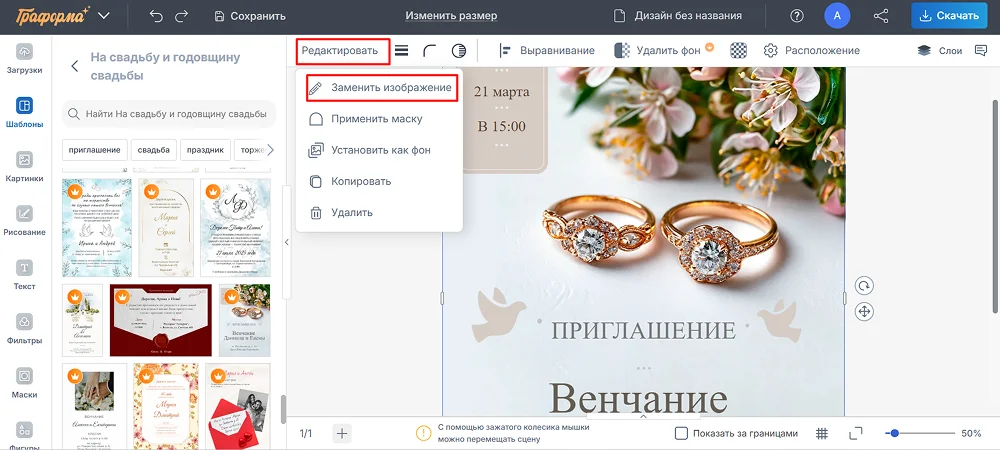Open the help question mark icon
The width and height of the screenshot is (1000, 450).
(x=797, y=16)
